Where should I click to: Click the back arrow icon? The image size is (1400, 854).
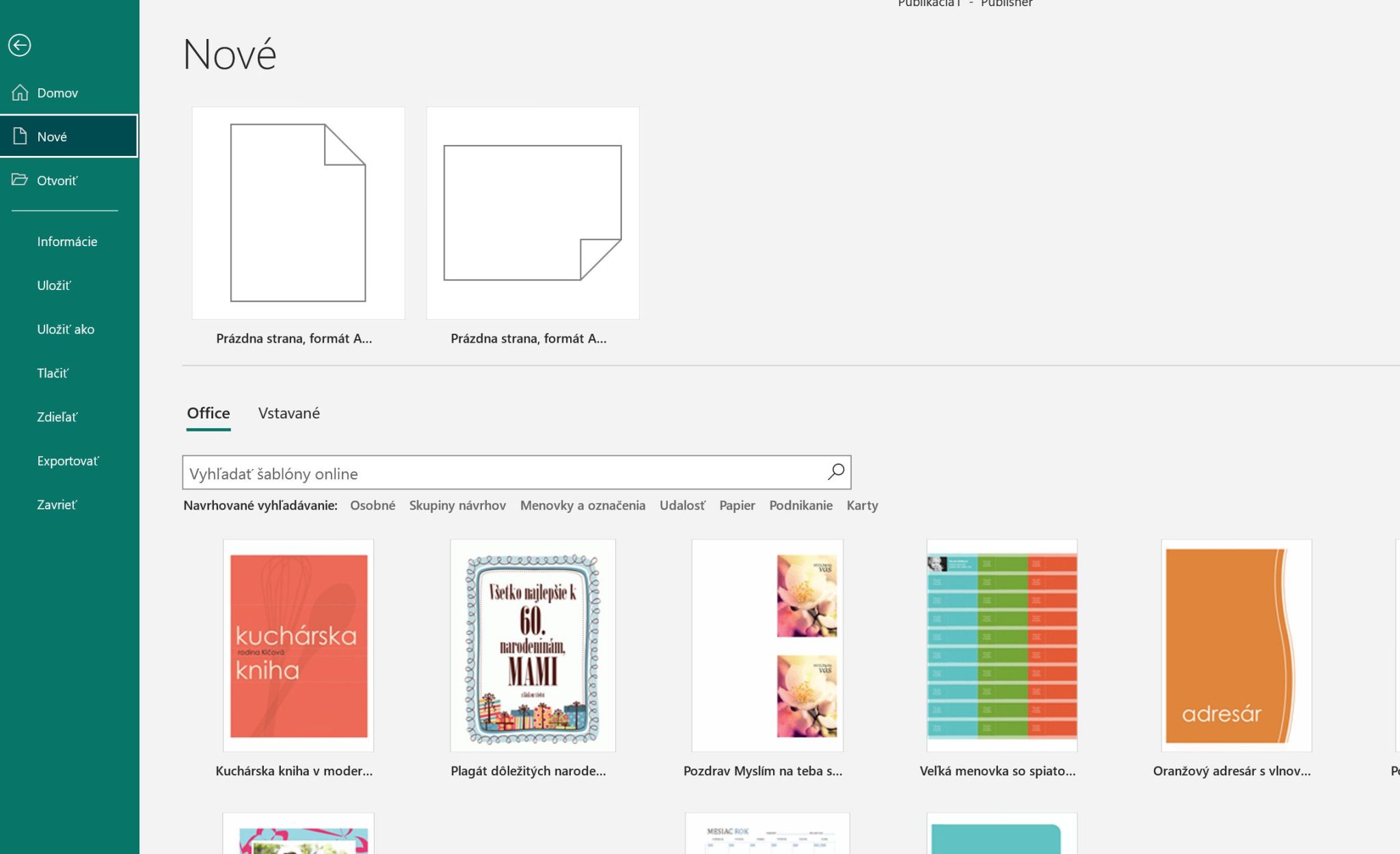pyautogui.click(x=20, y=45)
